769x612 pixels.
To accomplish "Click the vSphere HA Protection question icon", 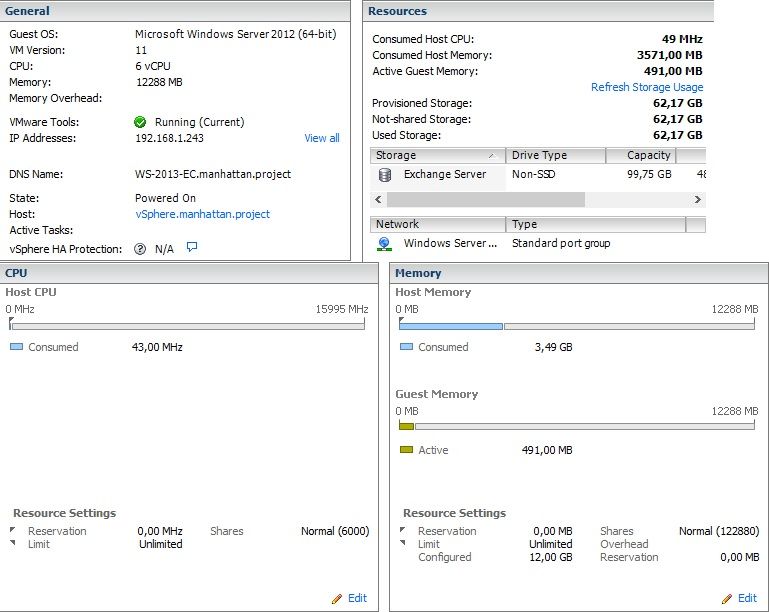I will [x=141, y=249].
